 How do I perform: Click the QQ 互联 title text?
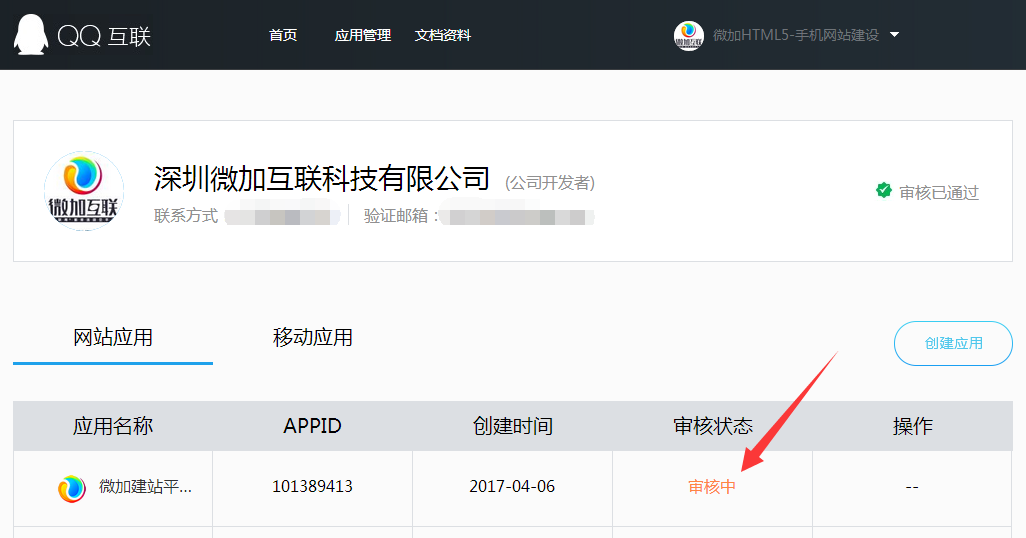coord(104,36)
